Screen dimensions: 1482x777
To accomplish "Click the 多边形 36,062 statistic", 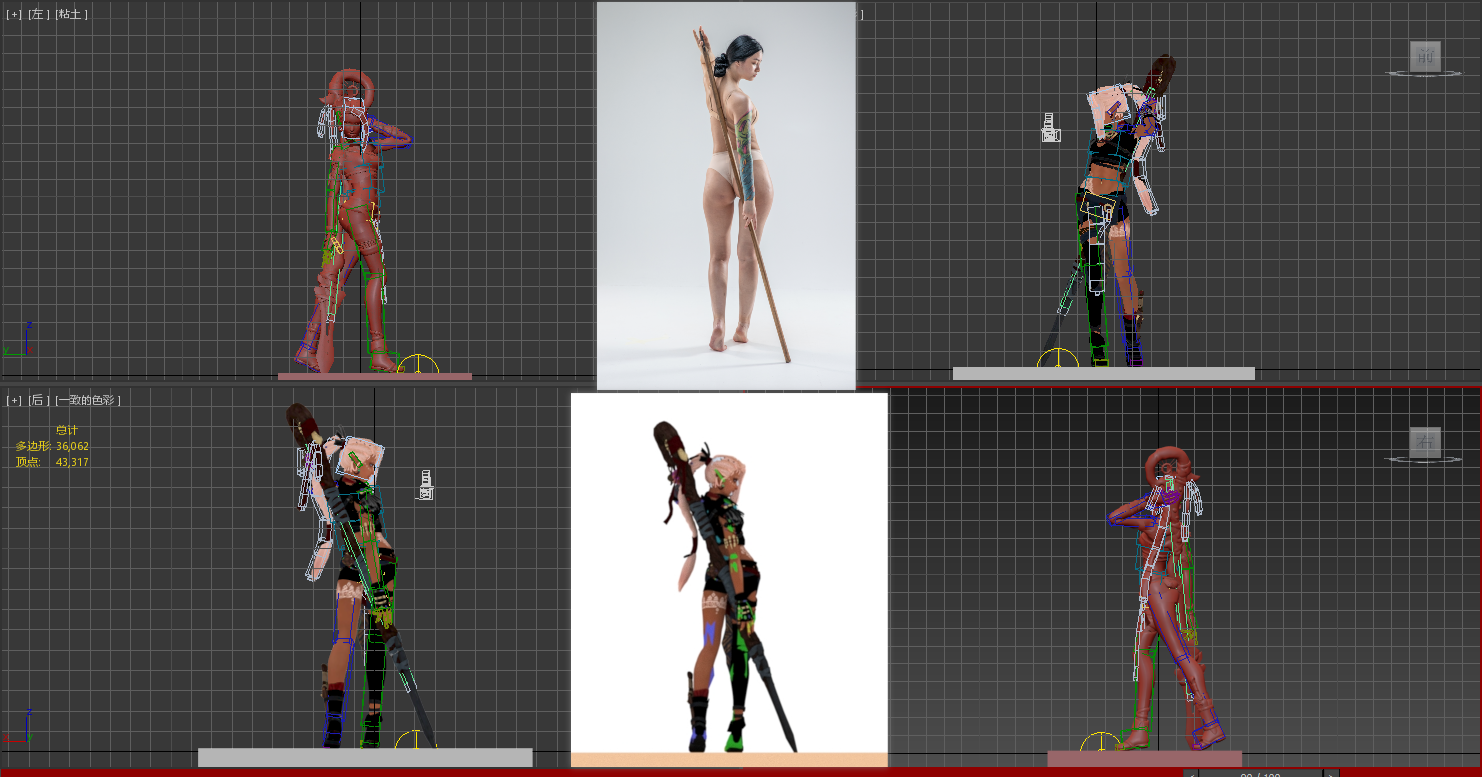I will pos(52,446).
